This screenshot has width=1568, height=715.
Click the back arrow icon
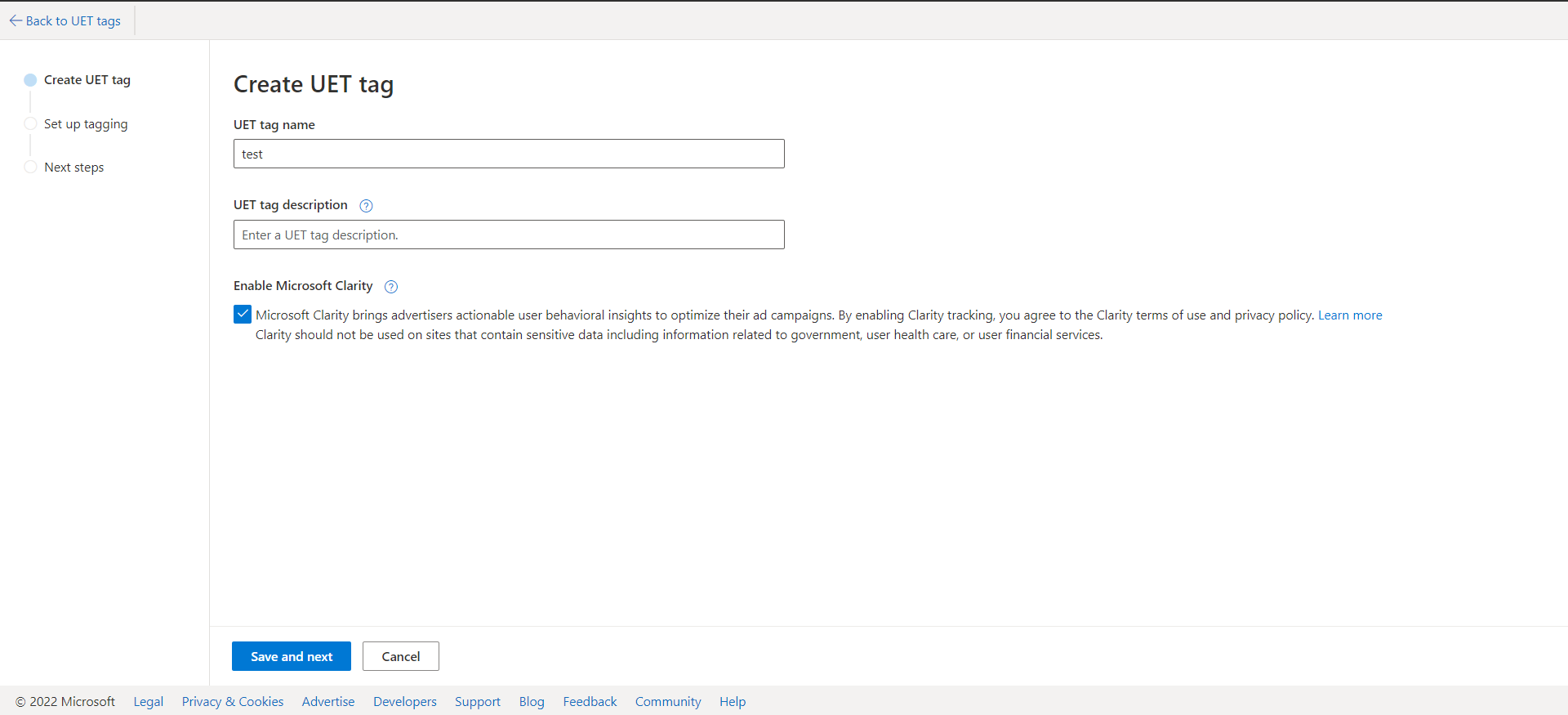coord(16,20)
